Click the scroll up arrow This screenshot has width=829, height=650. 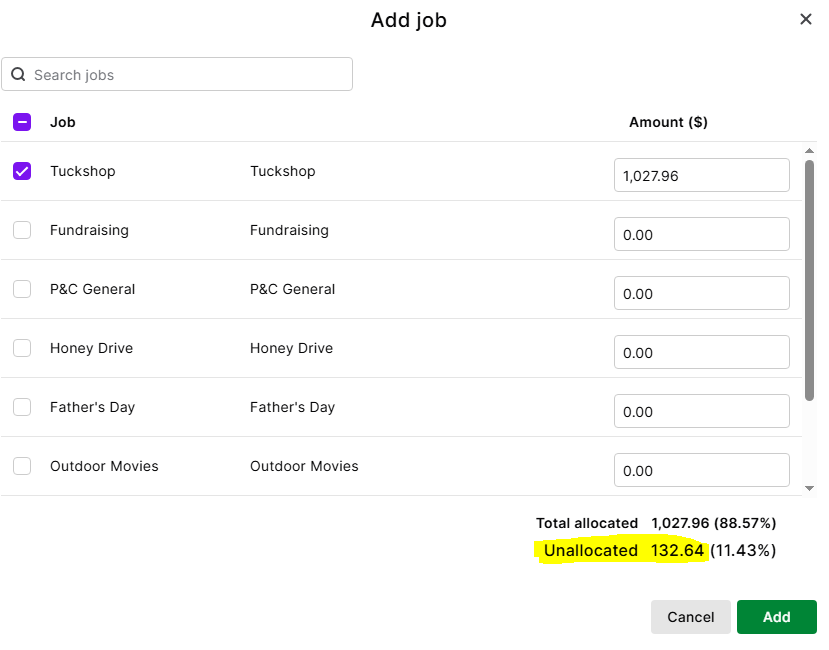click(x=810, y=151)
